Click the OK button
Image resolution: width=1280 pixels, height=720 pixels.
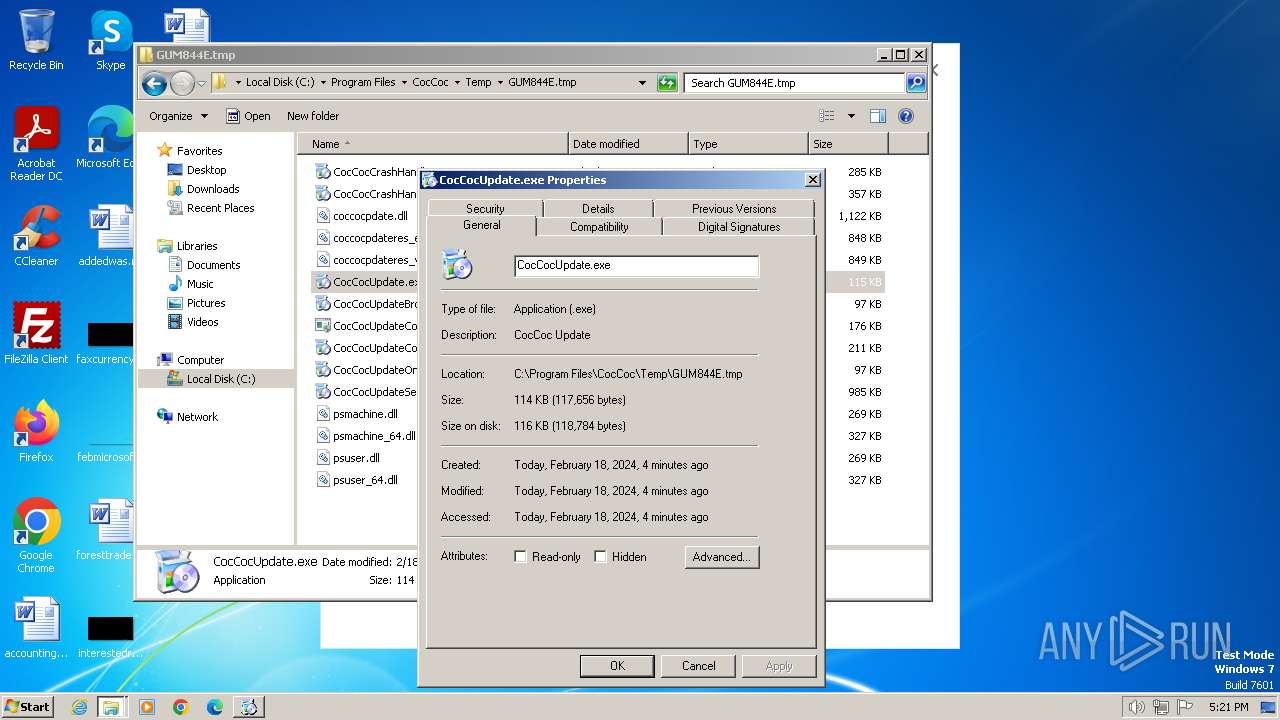tap(617, 666)
